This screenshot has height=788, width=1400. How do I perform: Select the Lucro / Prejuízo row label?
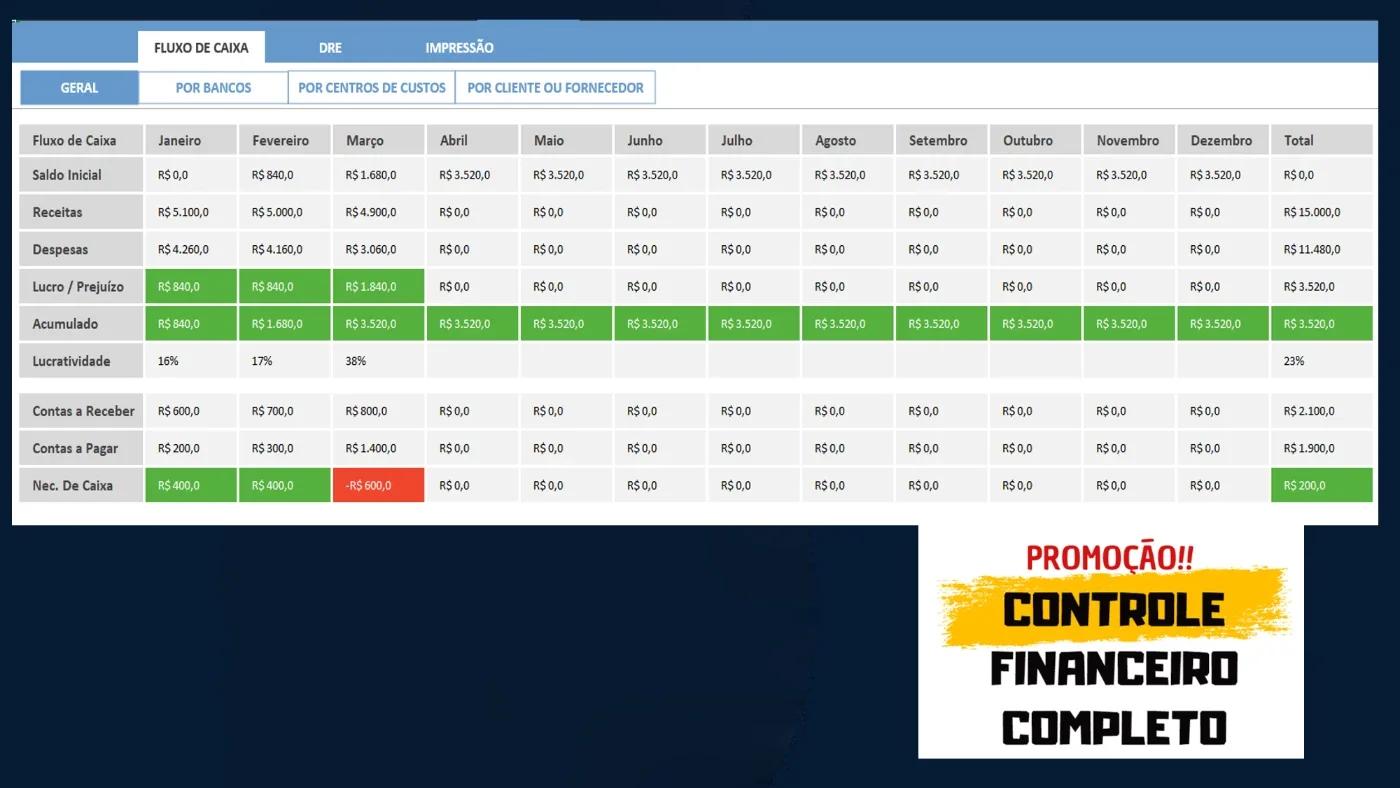[81, 286]
